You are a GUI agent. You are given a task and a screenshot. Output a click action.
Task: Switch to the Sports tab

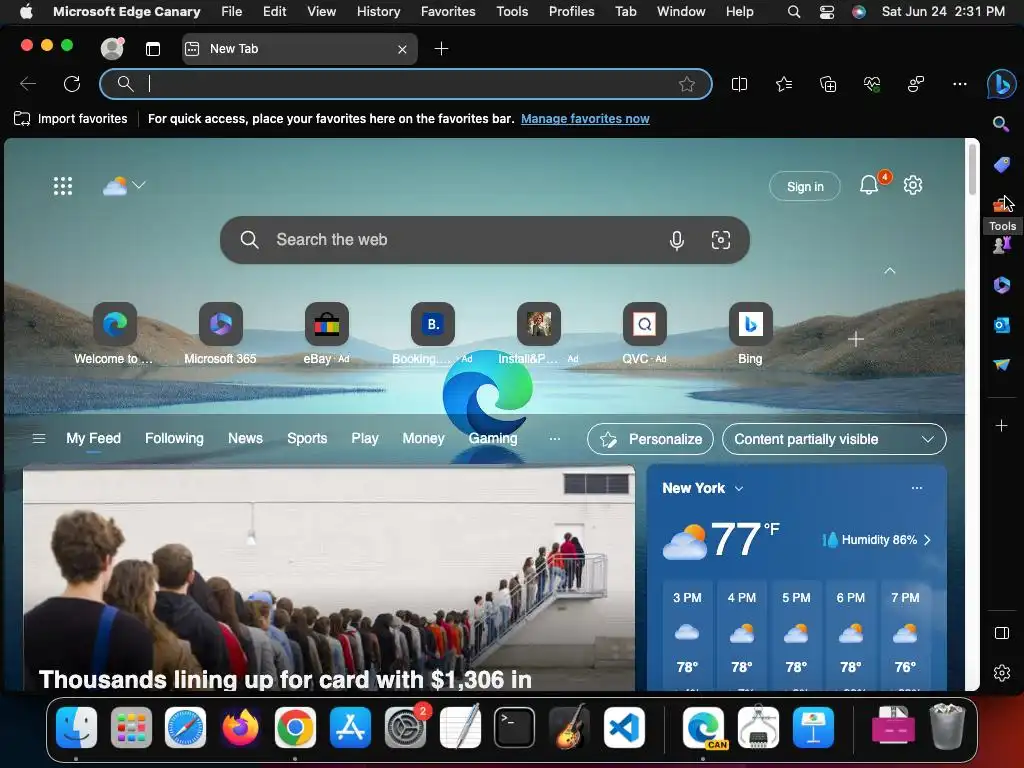coord(307,439)
